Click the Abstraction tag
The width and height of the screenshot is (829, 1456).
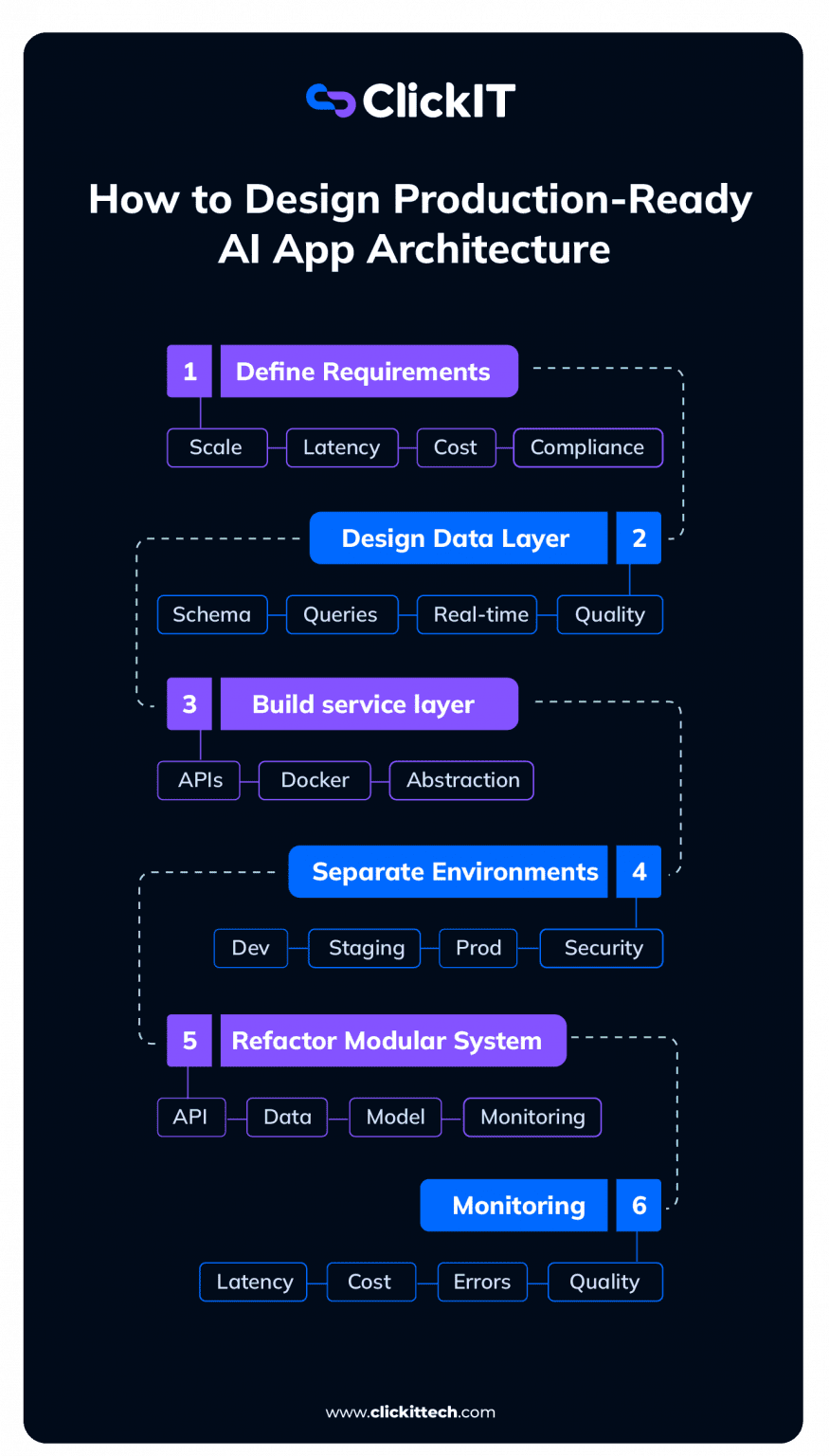point(461,780)
